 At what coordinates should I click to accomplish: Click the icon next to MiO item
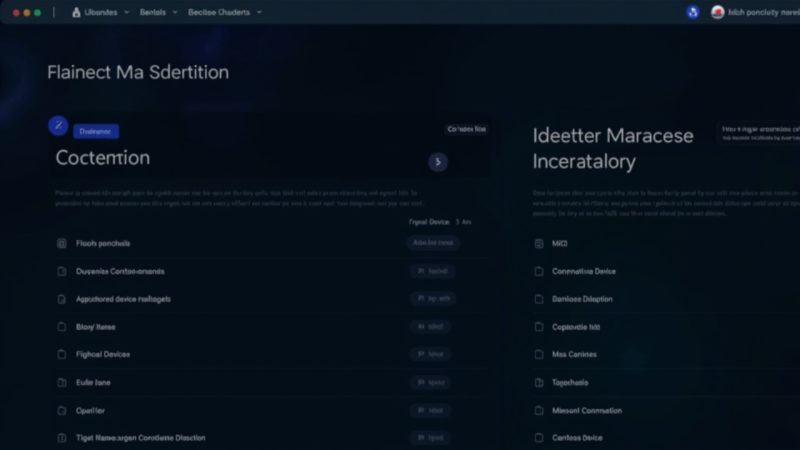point(539,243)
